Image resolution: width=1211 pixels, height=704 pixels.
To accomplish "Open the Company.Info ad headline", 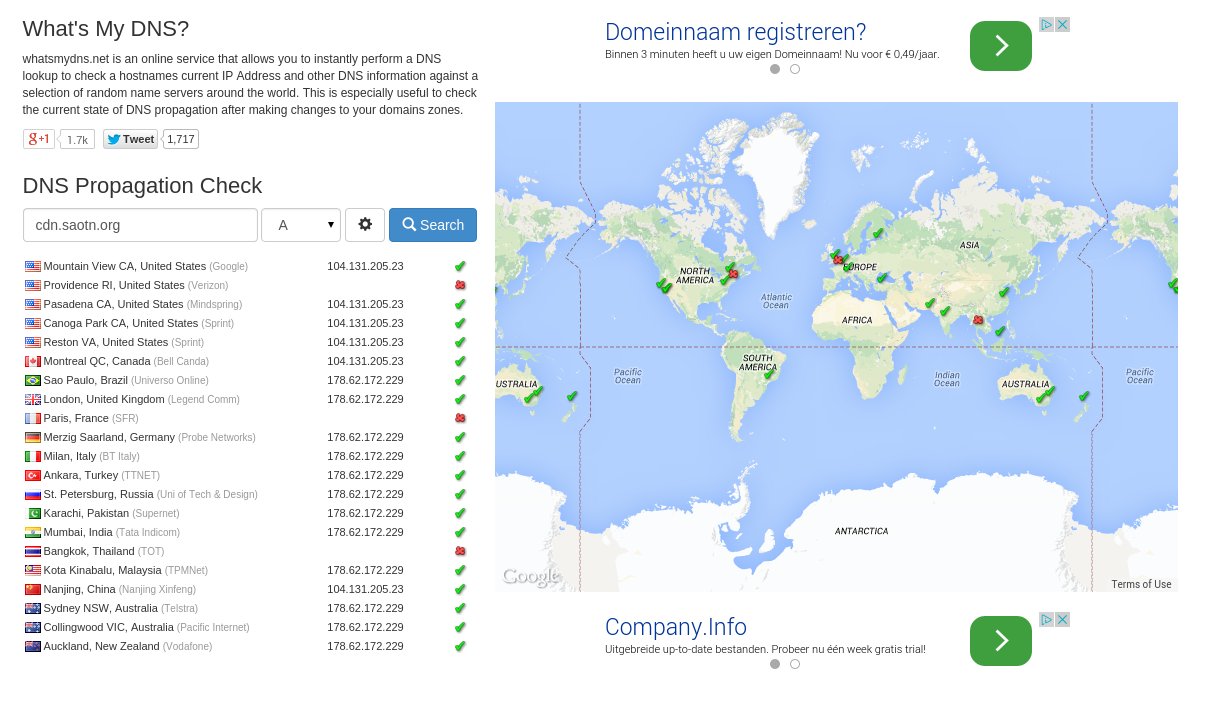I will (676, 627).
